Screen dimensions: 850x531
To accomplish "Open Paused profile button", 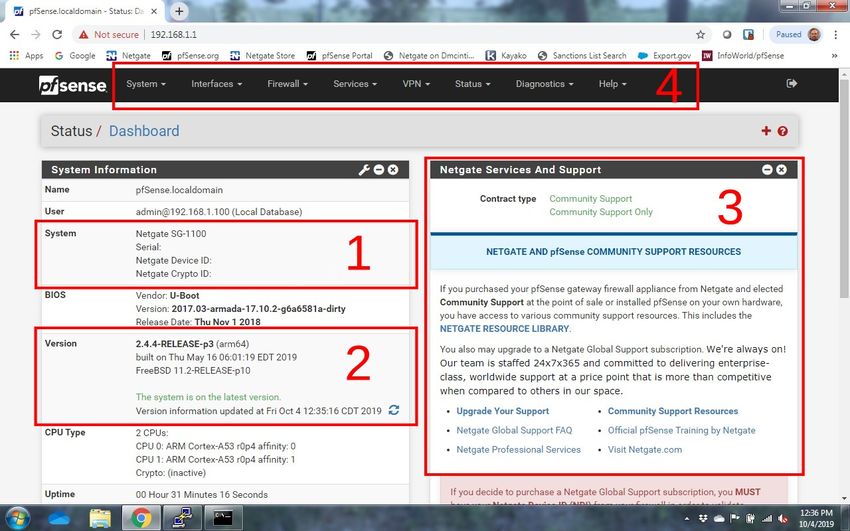I will click(x=796, y=35).
